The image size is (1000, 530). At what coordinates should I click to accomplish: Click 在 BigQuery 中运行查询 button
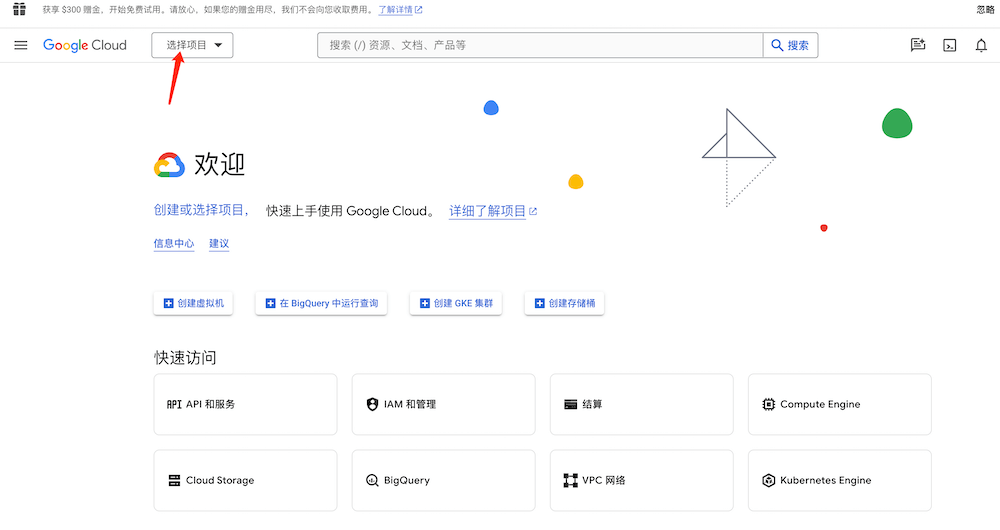tap(321, 303)
